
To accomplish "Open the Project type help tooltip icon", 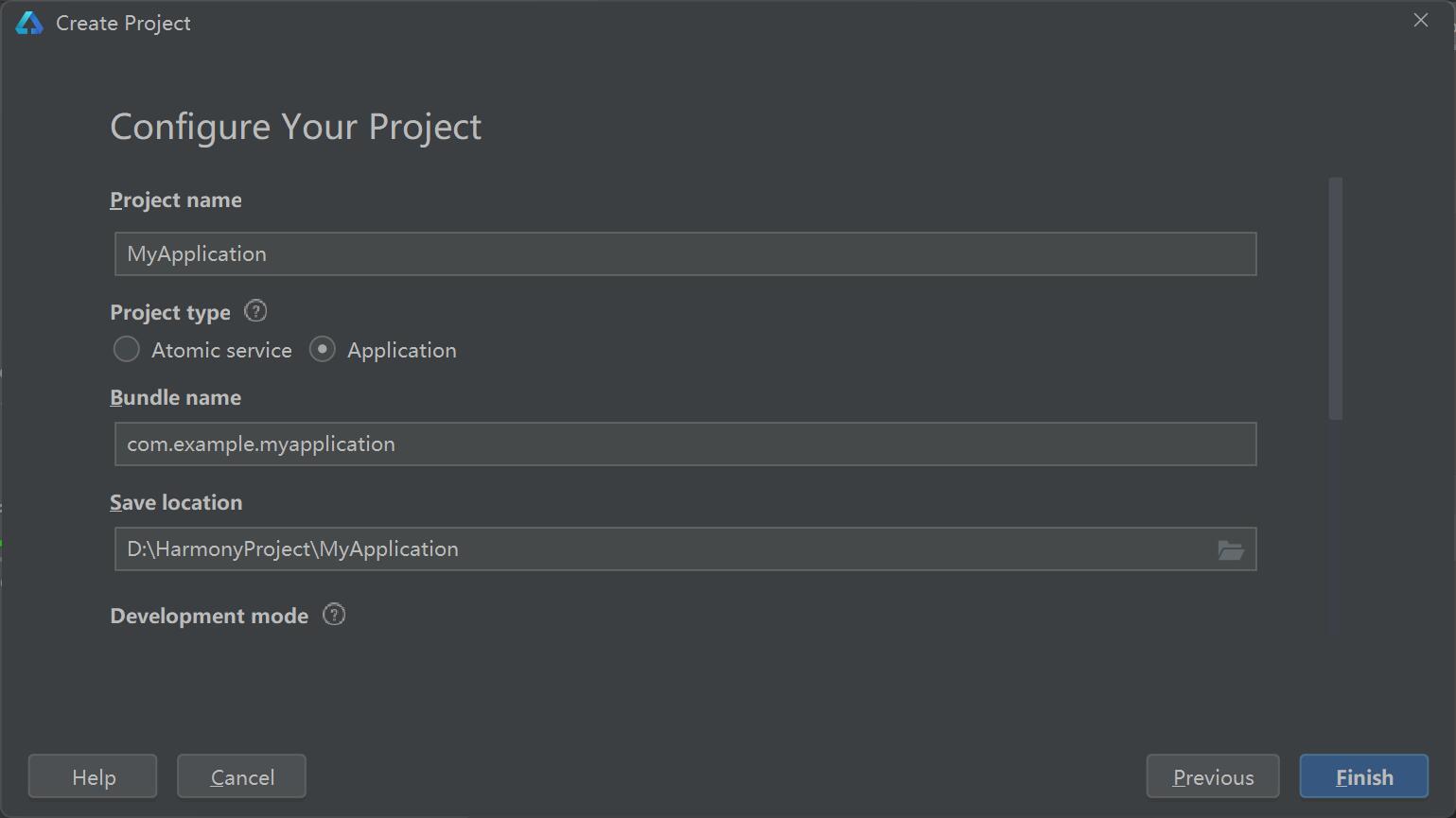I will click(255, 311).
